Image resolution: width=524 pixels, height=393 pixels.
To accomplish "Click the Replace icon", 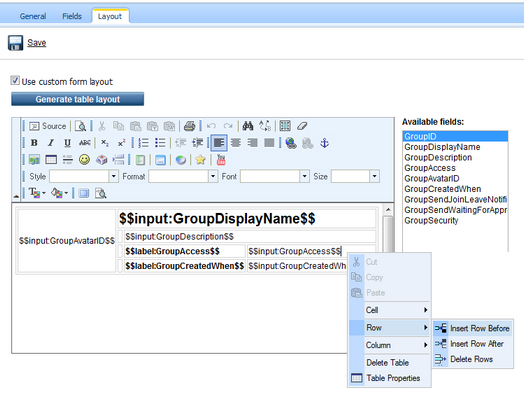I will [265, 126].
